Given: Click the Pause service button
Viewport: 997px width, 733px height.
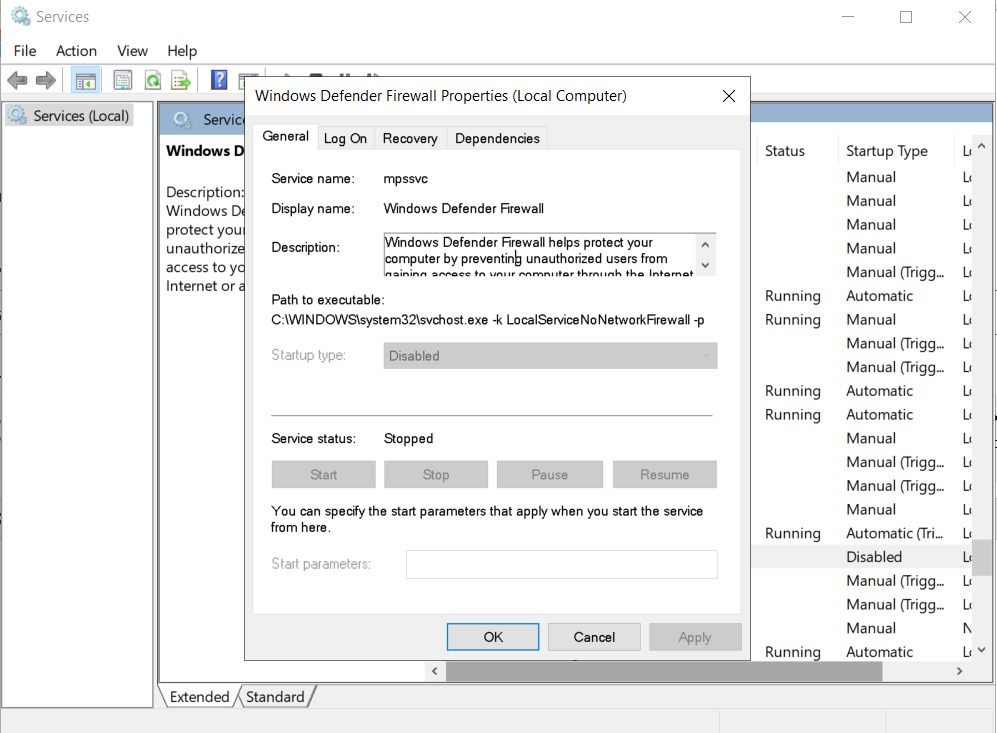Looking at the screenshot, I should coord(549,475).
